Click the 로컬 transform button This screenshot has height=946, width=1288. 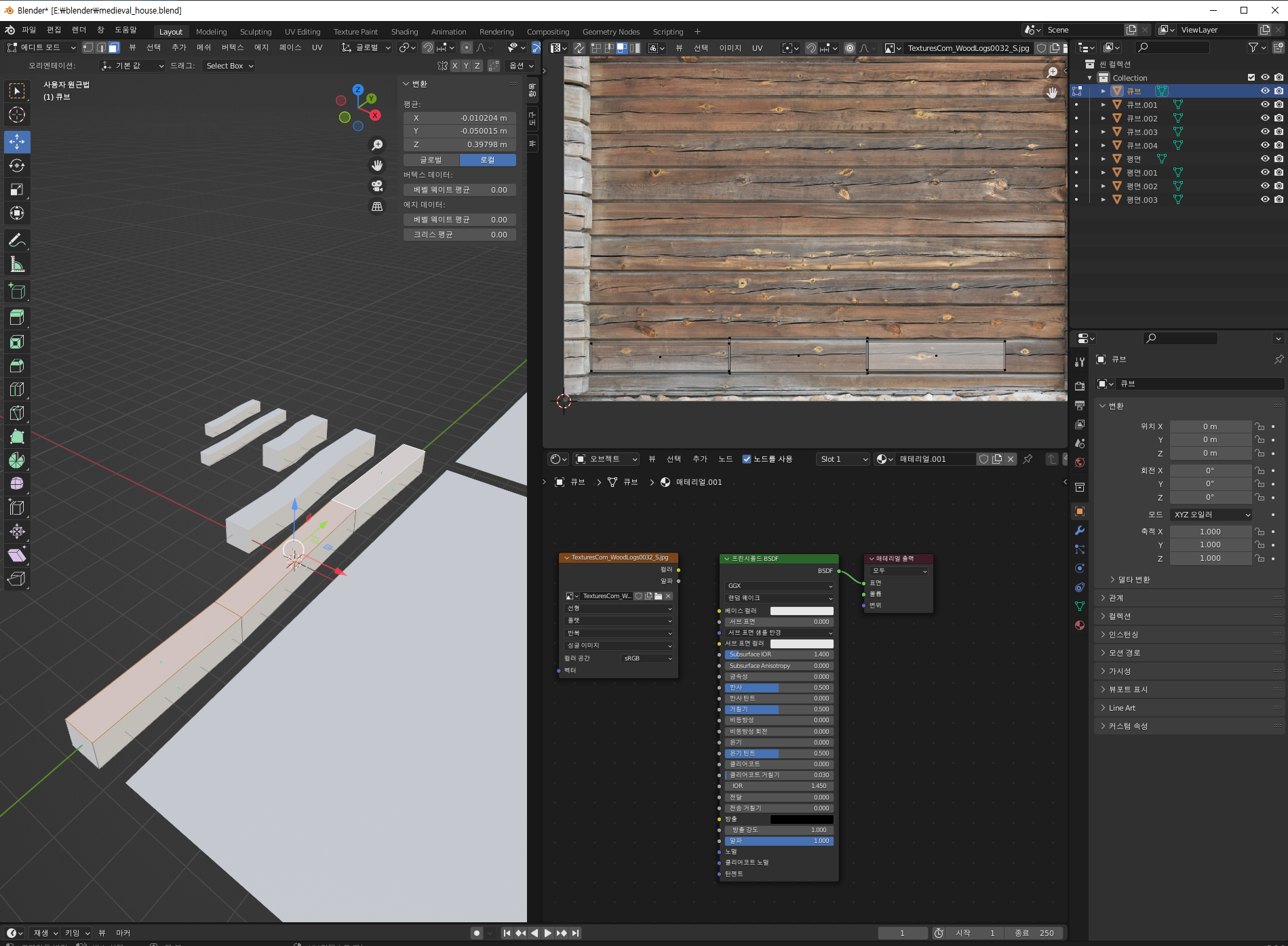click(488, 160)
